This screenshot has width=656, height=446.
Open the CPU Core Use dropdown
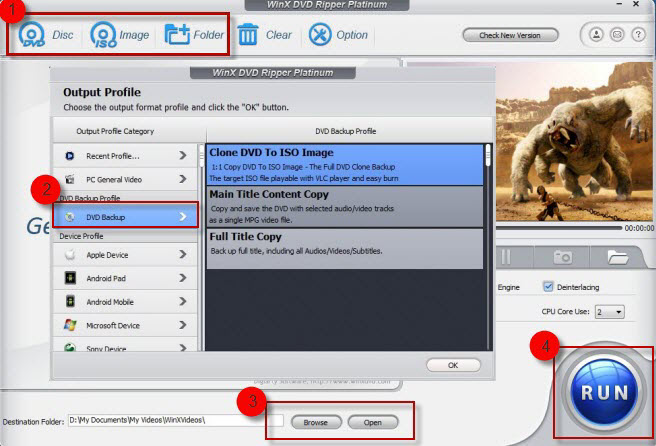coord(610,312)
